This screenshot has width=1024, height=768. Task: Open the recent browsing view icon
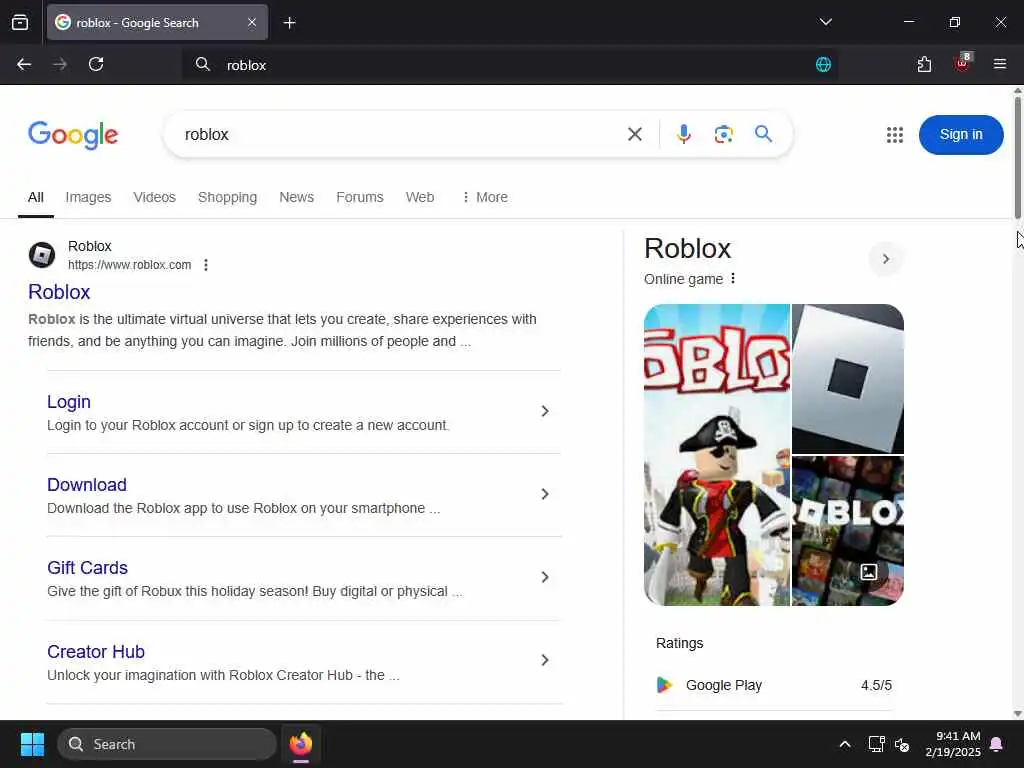click(x=20, y=22)
